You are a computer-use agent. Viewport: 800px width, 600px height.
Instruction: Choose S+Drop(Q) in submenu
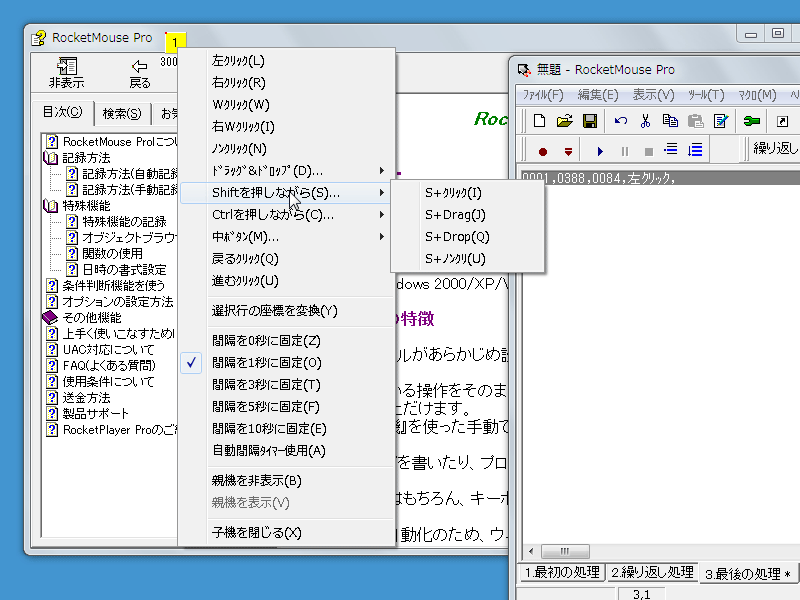(467, 237)
